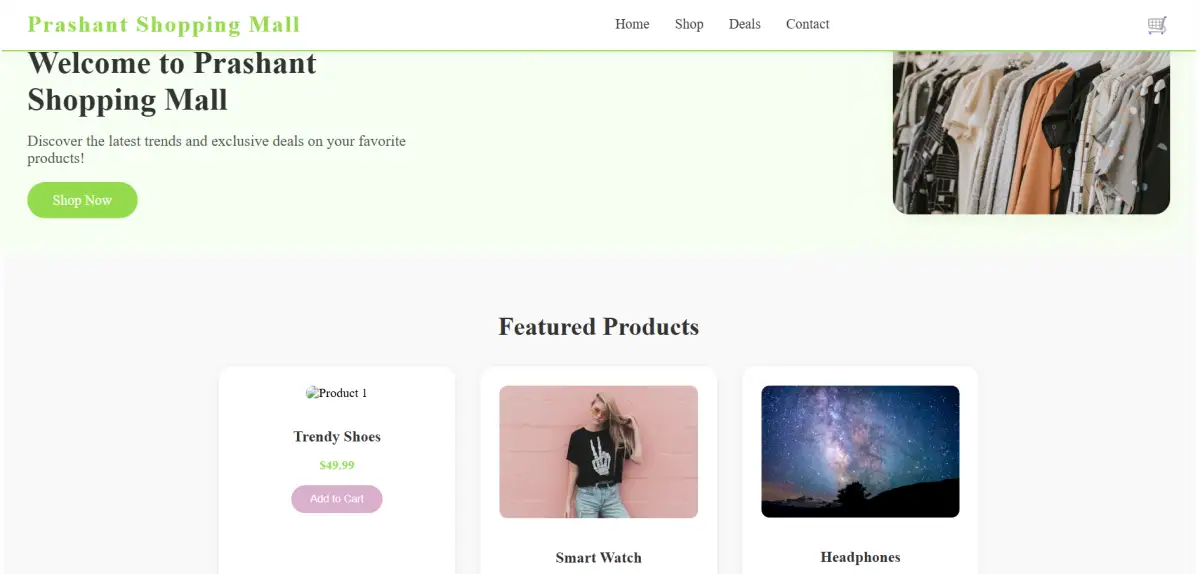The image size is (1200, 574).
Task: Open the Contact page link
Action: pyautogui.click(x=807, y=24)
